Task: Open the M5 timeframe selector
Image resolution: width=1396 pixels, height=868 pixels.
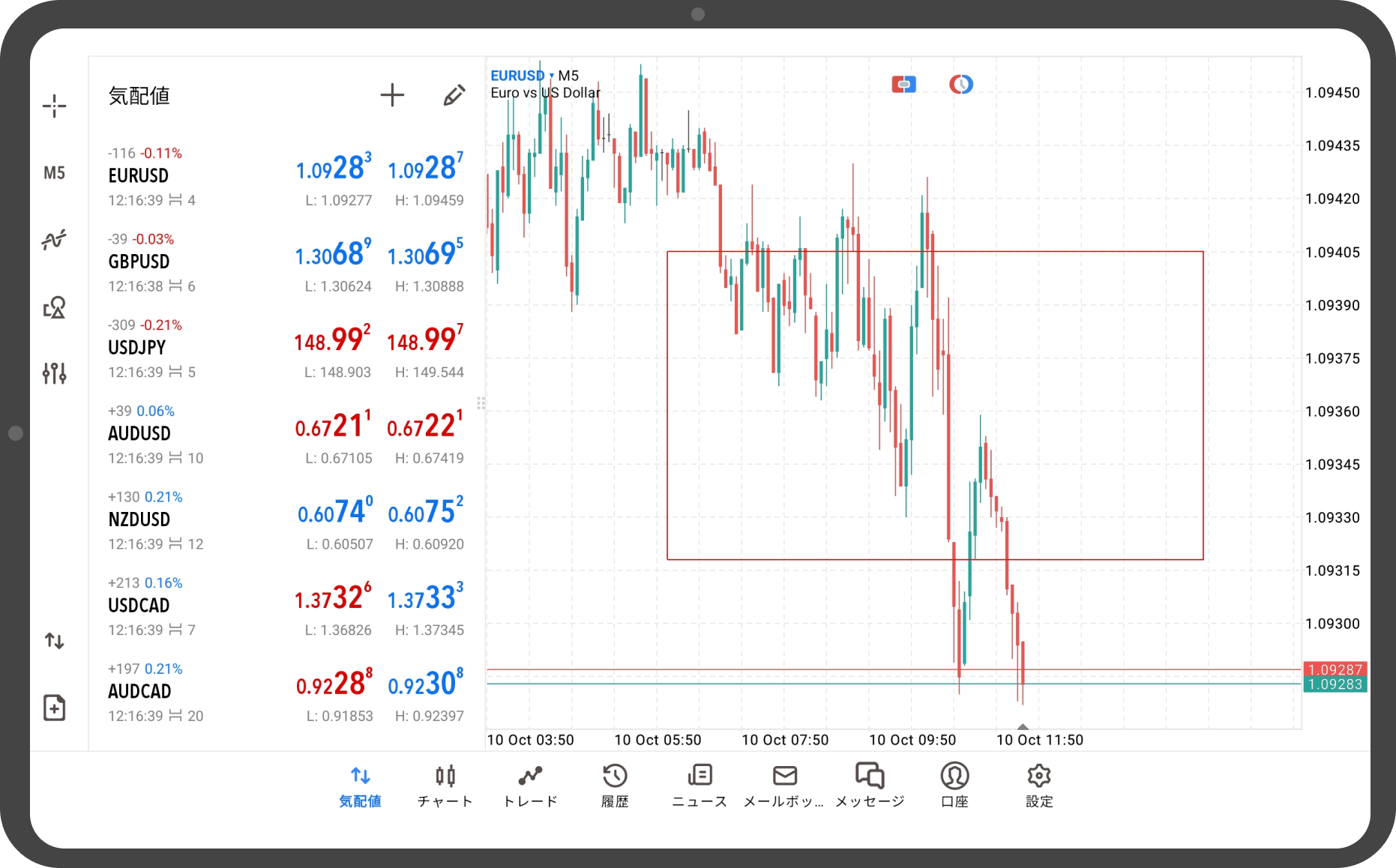Action: coord(54,173)
